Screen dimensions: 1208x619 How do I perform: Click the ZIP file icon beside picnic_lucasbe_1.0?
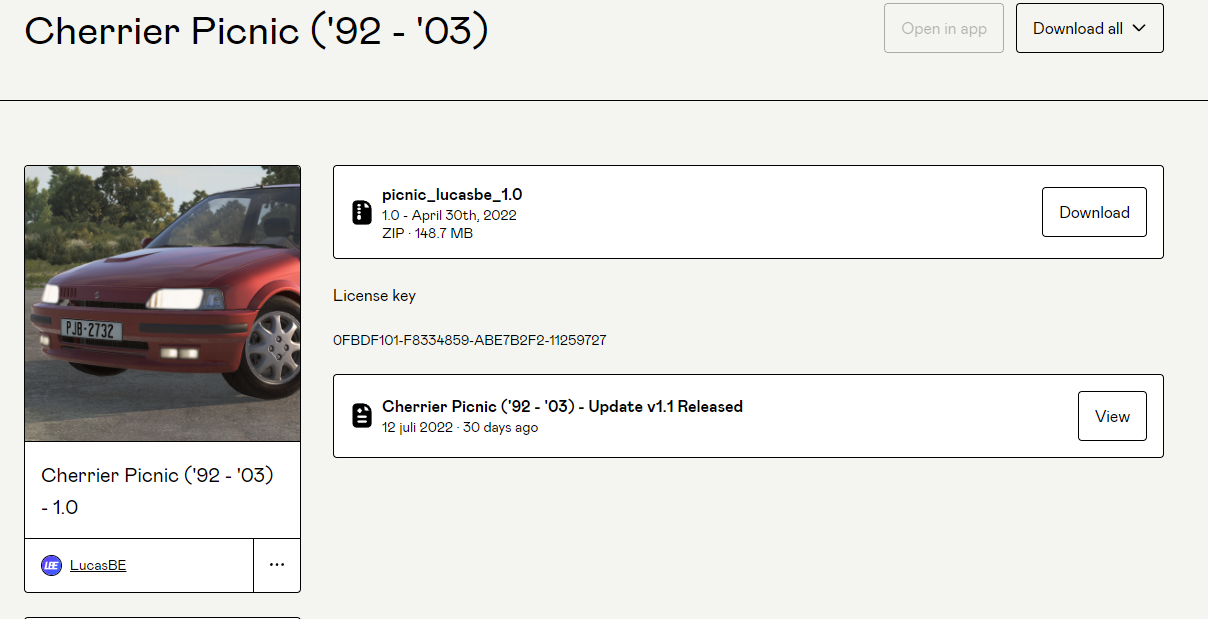tap(362, 212)
